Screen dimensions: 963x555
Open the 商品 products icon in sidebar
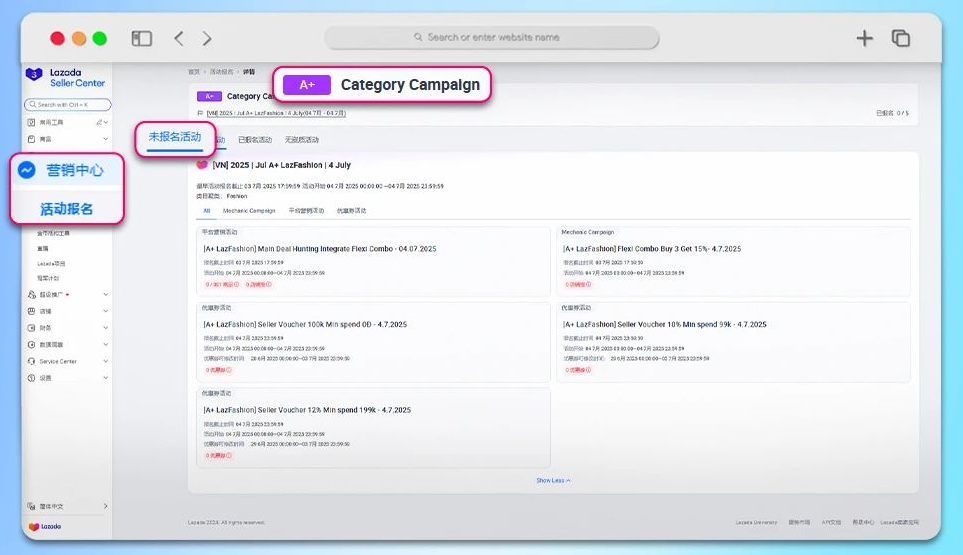[31, 139]
